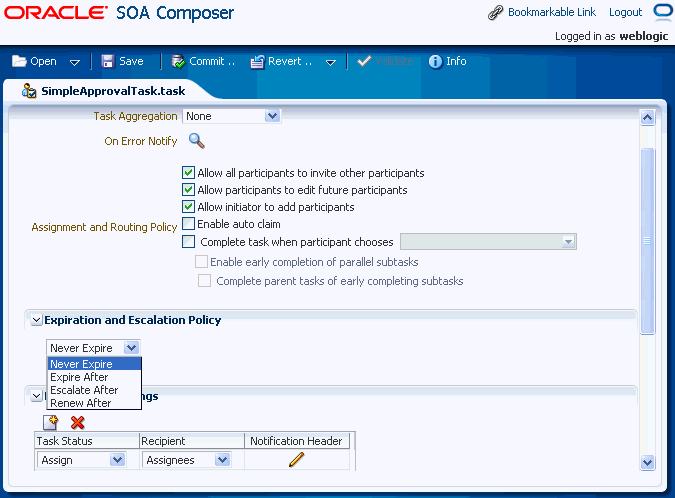Select the SimpleApprovalTask.task tab
Image resolution: width=675 pixels, height=498 pixels.
[x=113, y=91]
